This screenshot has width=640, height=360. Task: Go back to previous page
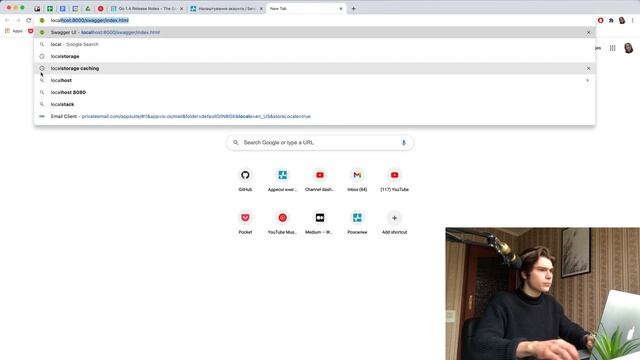coord(7,20)
